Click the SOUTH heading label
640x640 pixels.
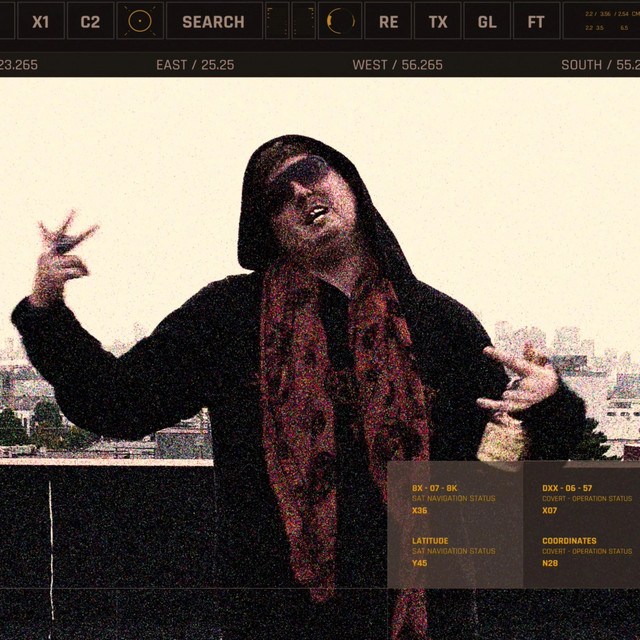click(599, 65)
